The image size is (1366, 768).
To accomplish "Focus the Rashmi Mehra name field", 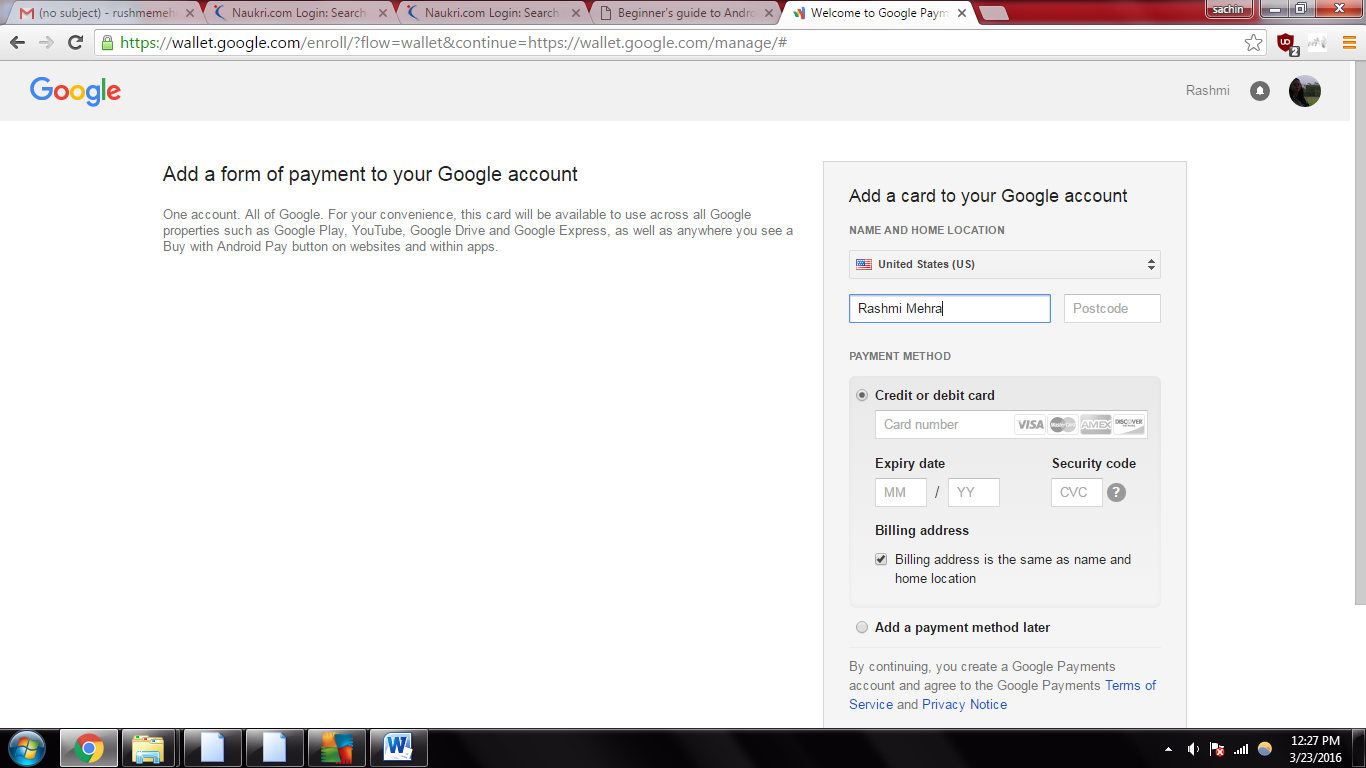I will coord(950,308).
